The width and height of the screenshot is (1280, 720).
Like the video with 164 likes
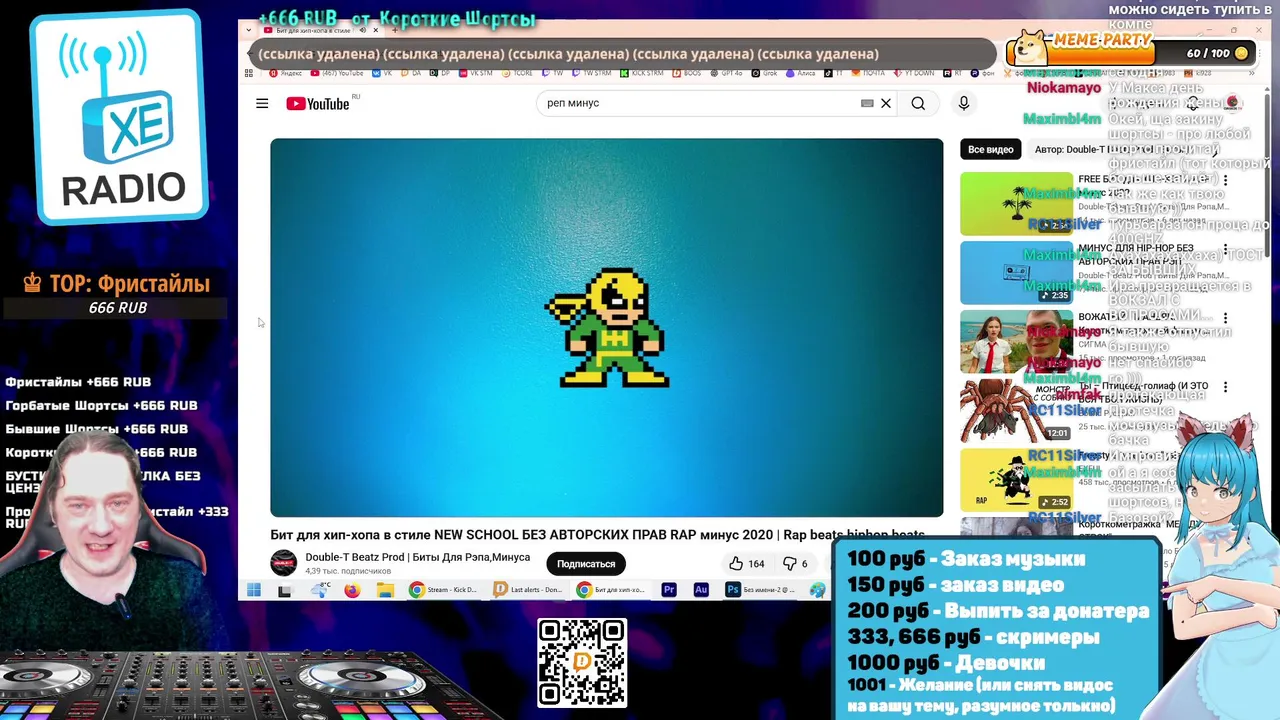click(x=746, y=563)
